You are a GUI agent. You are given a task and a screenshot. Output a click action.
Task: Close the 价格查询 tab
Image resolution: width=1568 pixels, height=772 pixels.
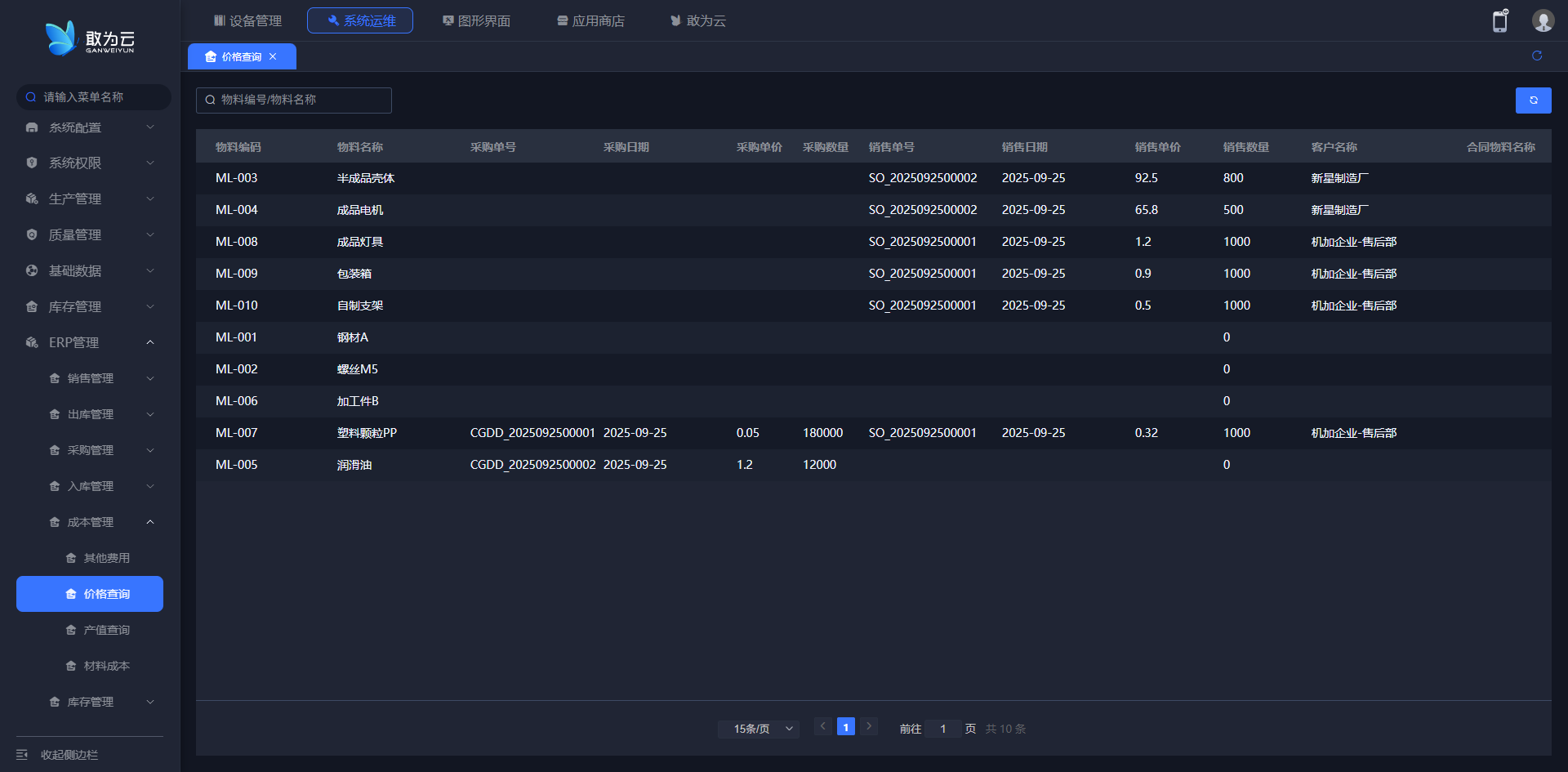coord(273,56)
